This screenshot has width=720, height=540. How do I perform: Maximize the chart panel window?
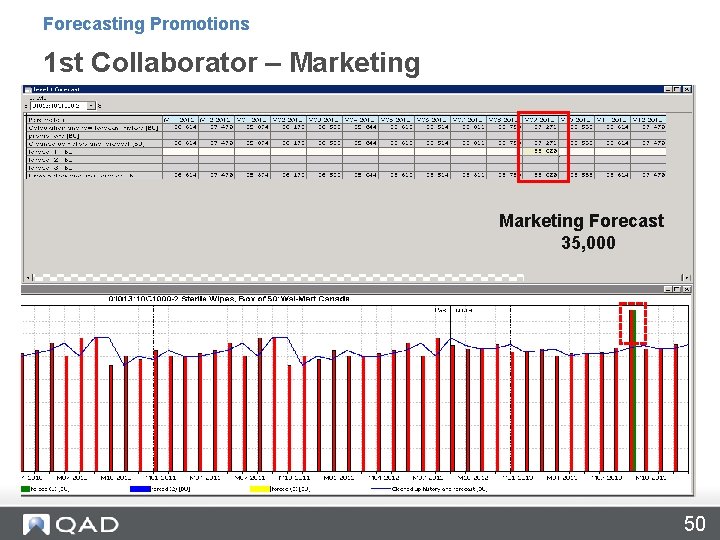pos(677,289)
